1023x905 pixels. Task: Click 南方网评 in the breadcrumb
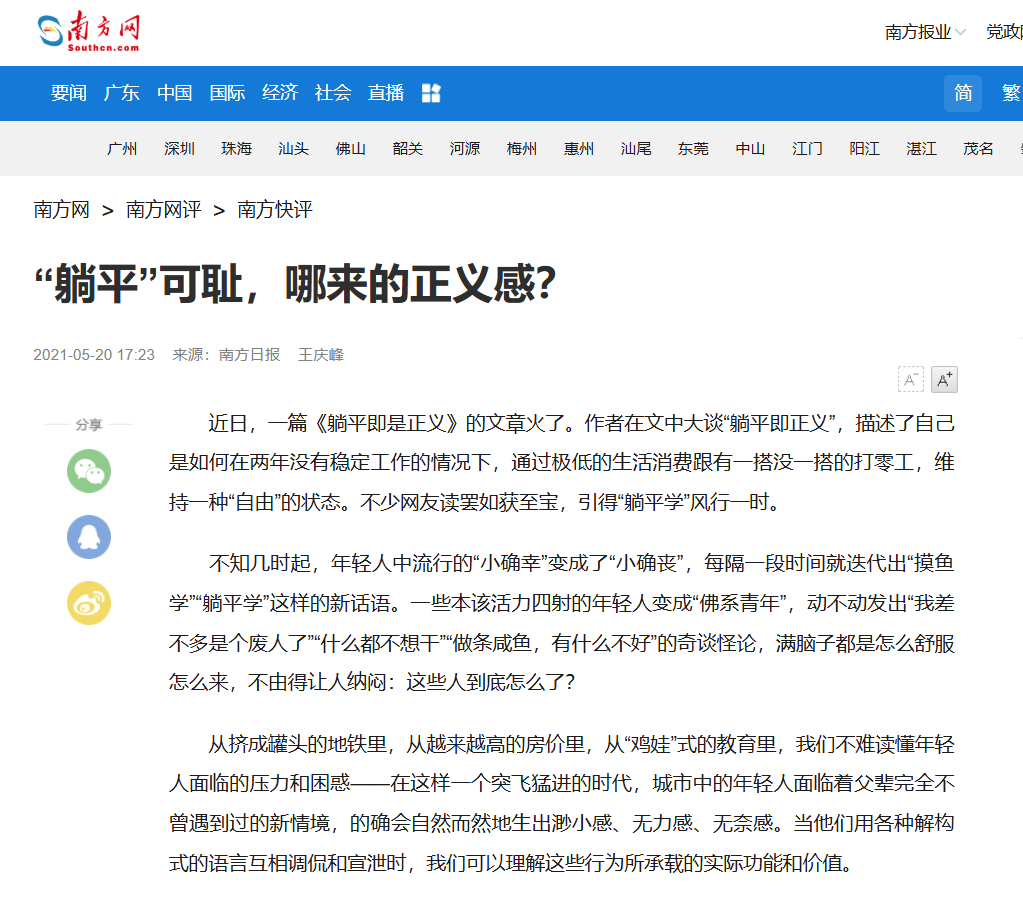[x=163, y=210]
